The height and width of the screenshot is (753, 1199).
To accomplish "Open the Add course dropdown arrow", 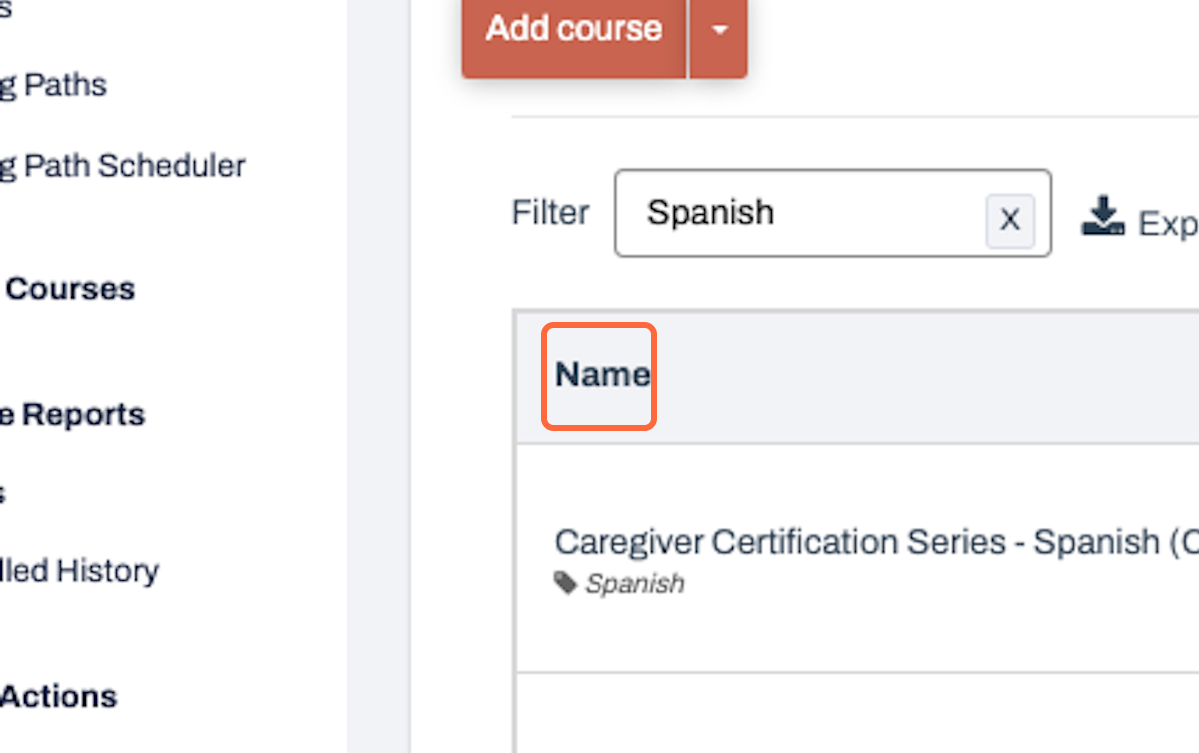I will pyautogui.click(x=718, y=30).
